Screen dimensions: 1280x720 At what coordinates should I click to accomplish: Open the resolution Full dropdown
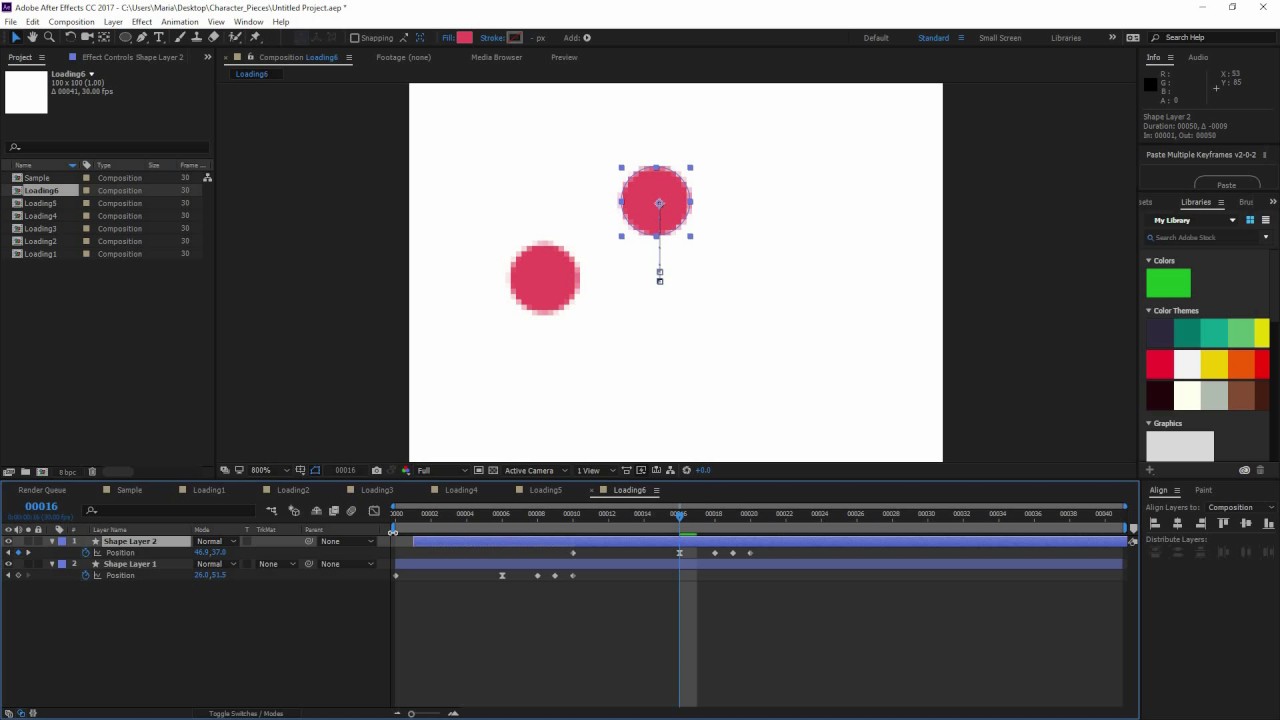click(x=441, y=470)
